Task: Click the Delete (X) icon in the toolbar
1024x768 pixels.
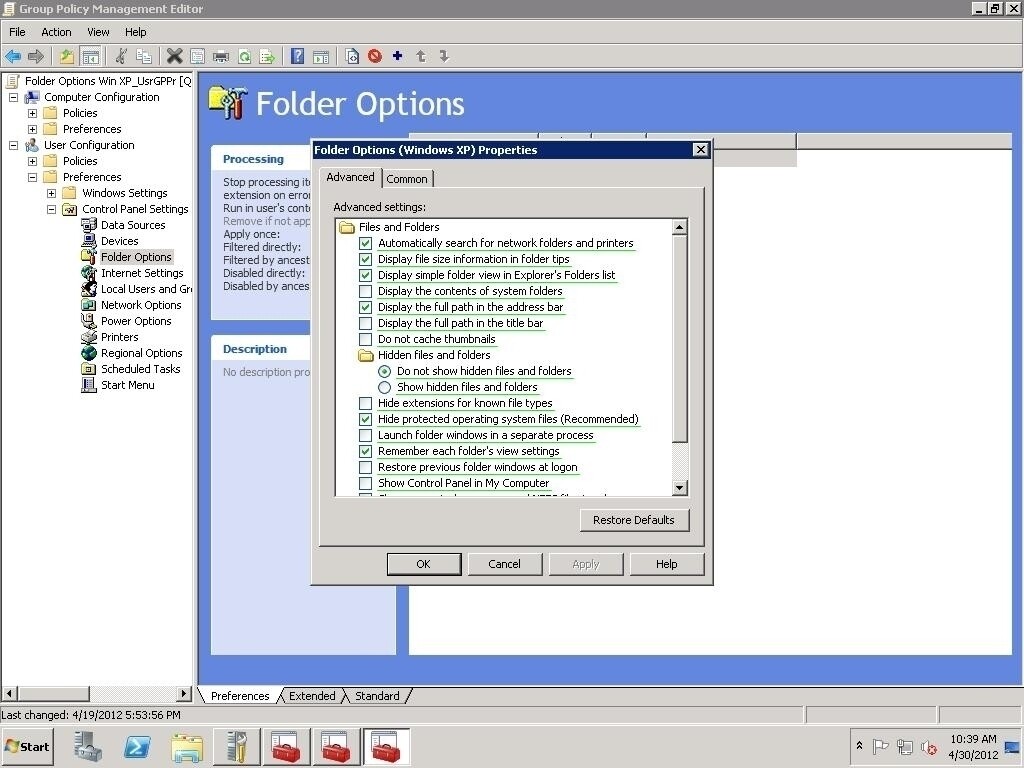Action: tap(175, 56)
